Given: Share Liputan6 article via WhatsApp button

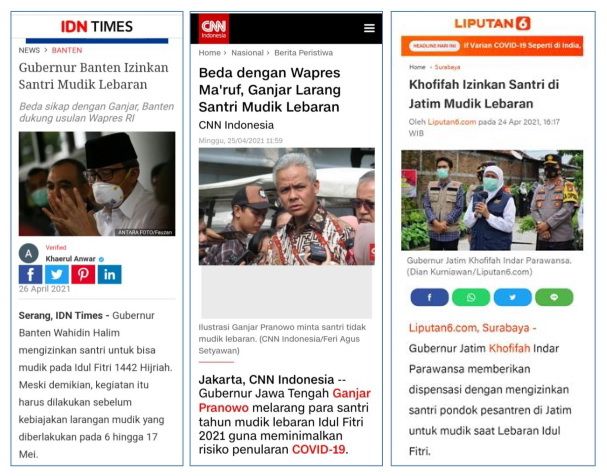Looking at the screenshot, I should [471, 297].
